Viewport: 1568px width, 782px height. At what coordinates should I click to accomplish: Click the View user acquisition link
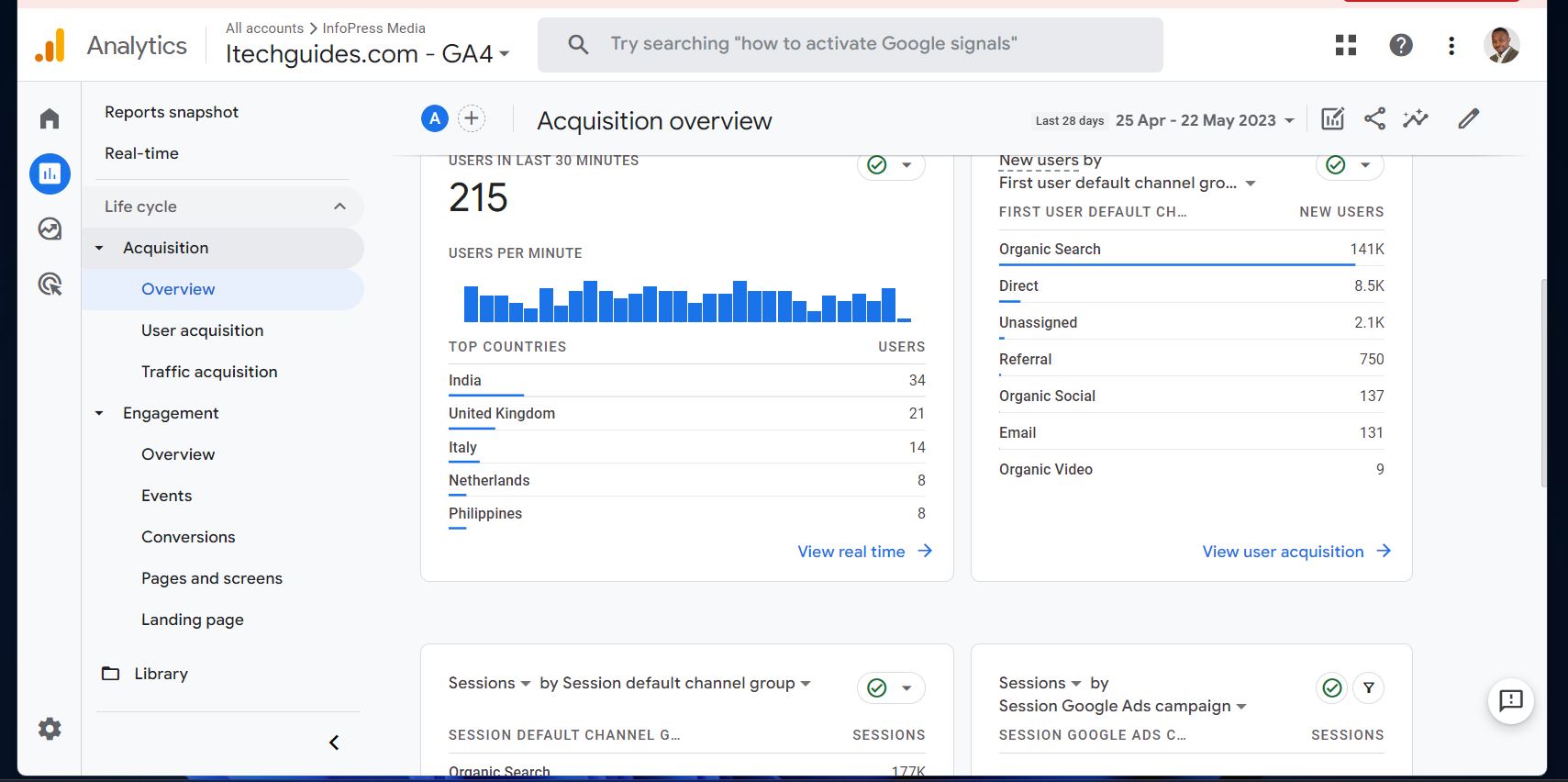[x=1296, y=552]
